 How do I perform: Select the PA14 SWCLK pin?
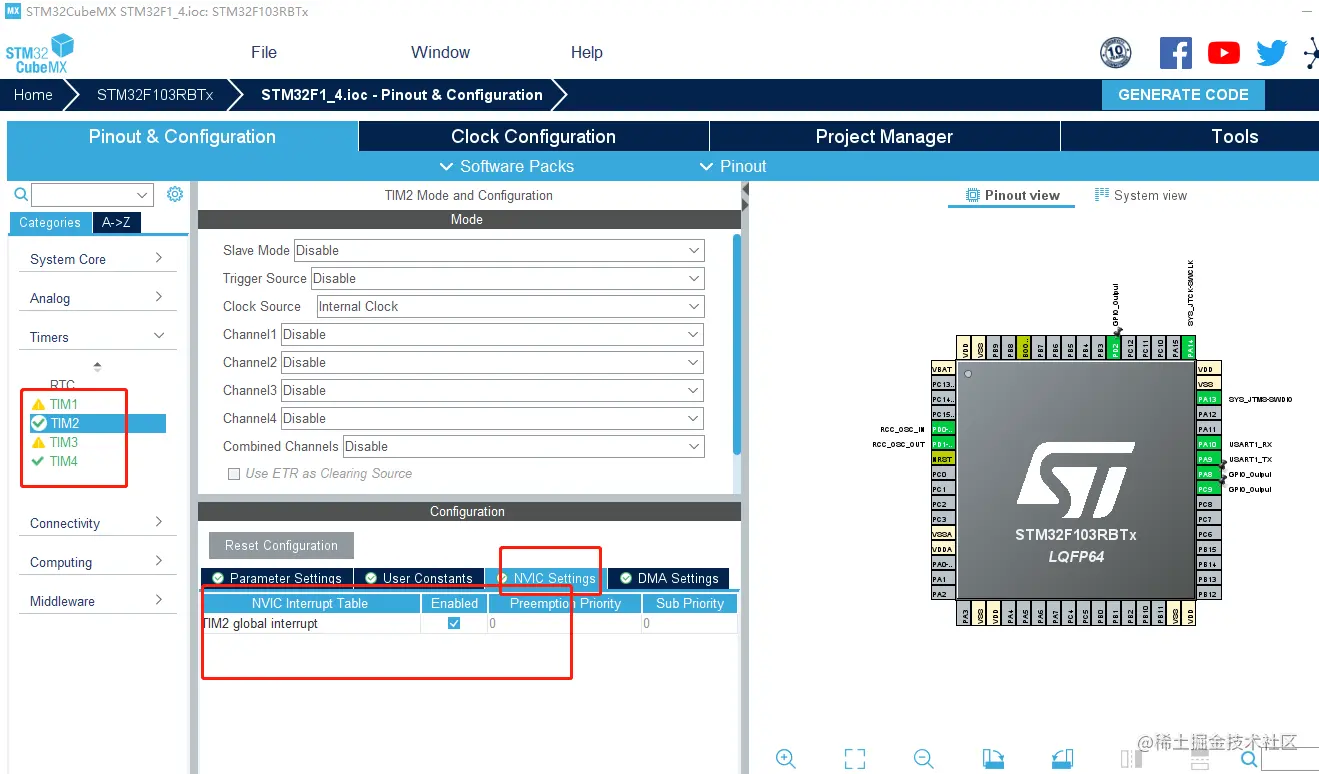click(x=1190, y=348)
